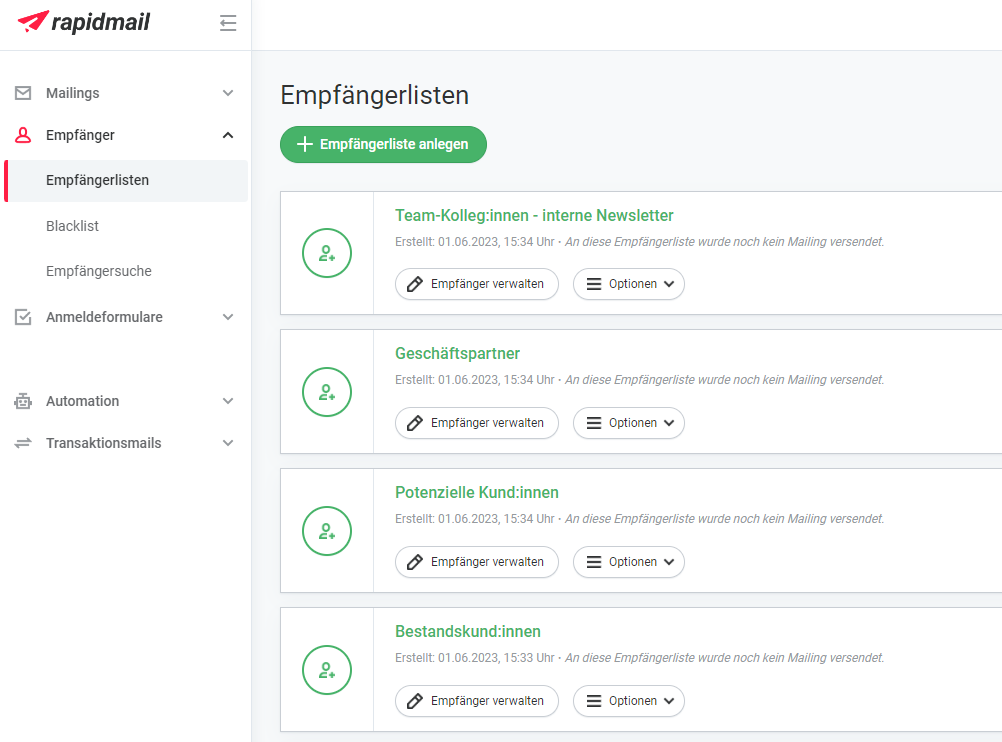Click the add-recipient icon for Team-Kolleg:innen list
The height and width of the screenshot is (742, 1002).
(327, 253)
